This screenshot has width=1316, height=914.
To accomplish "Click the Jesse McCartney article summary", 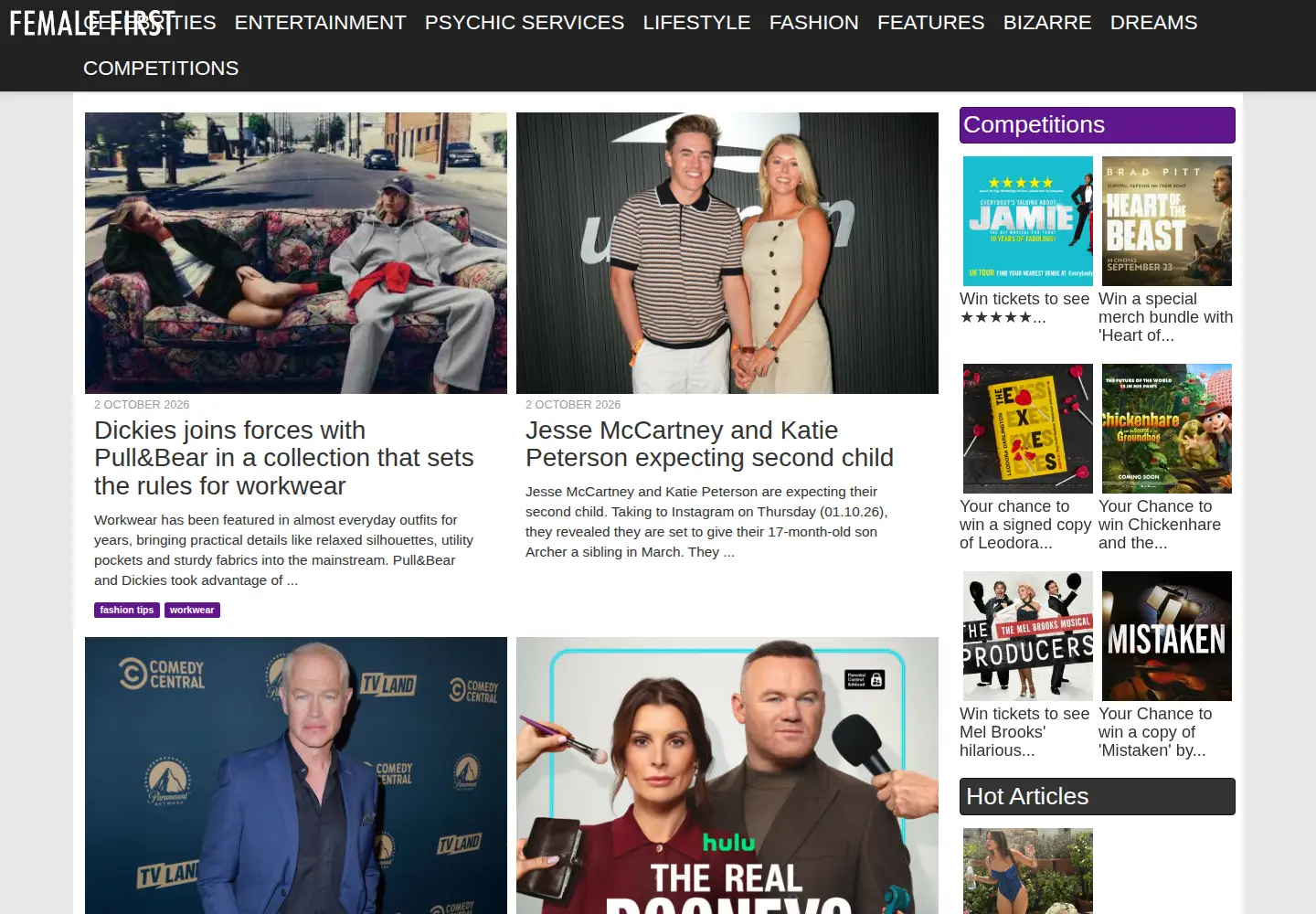I will pyautogui.click(x=706, y=522).
